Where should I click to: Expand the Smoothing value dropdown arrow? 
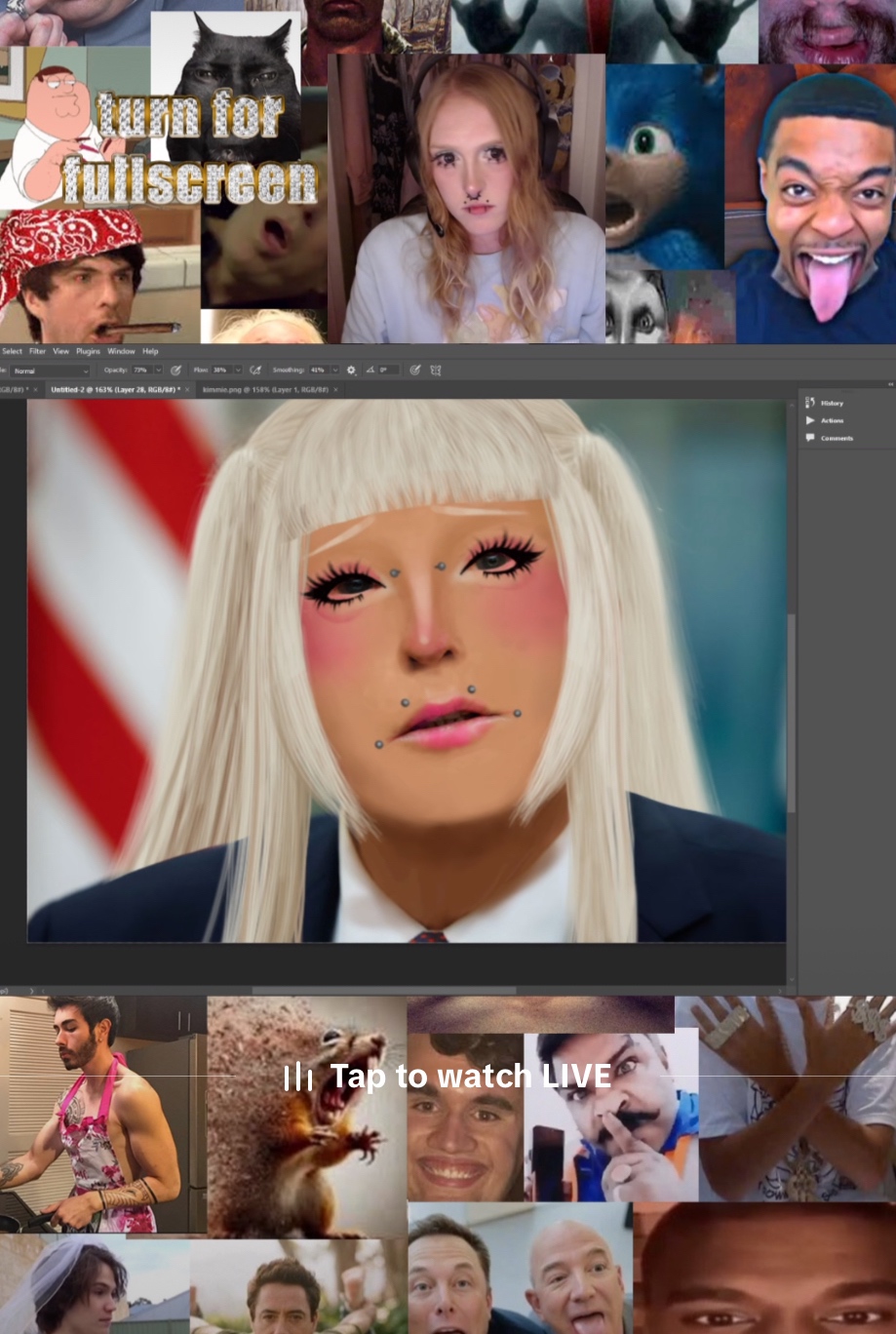(335, 371)
